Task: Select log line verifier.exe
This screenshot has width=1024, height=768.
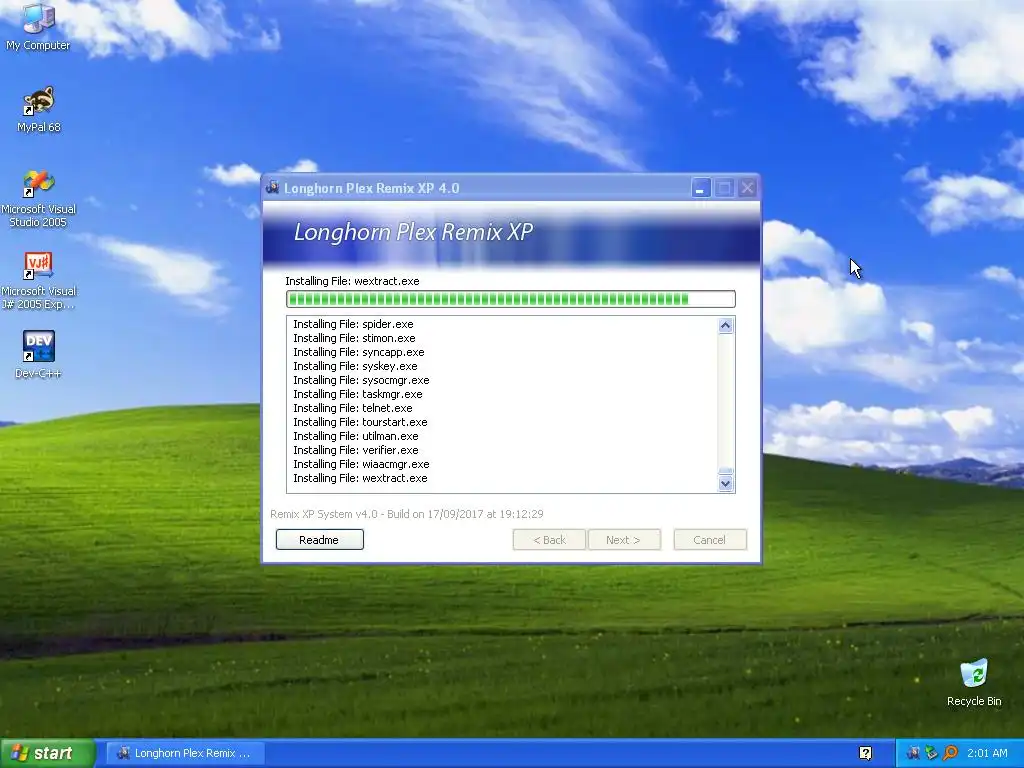Action: point(356,450)
